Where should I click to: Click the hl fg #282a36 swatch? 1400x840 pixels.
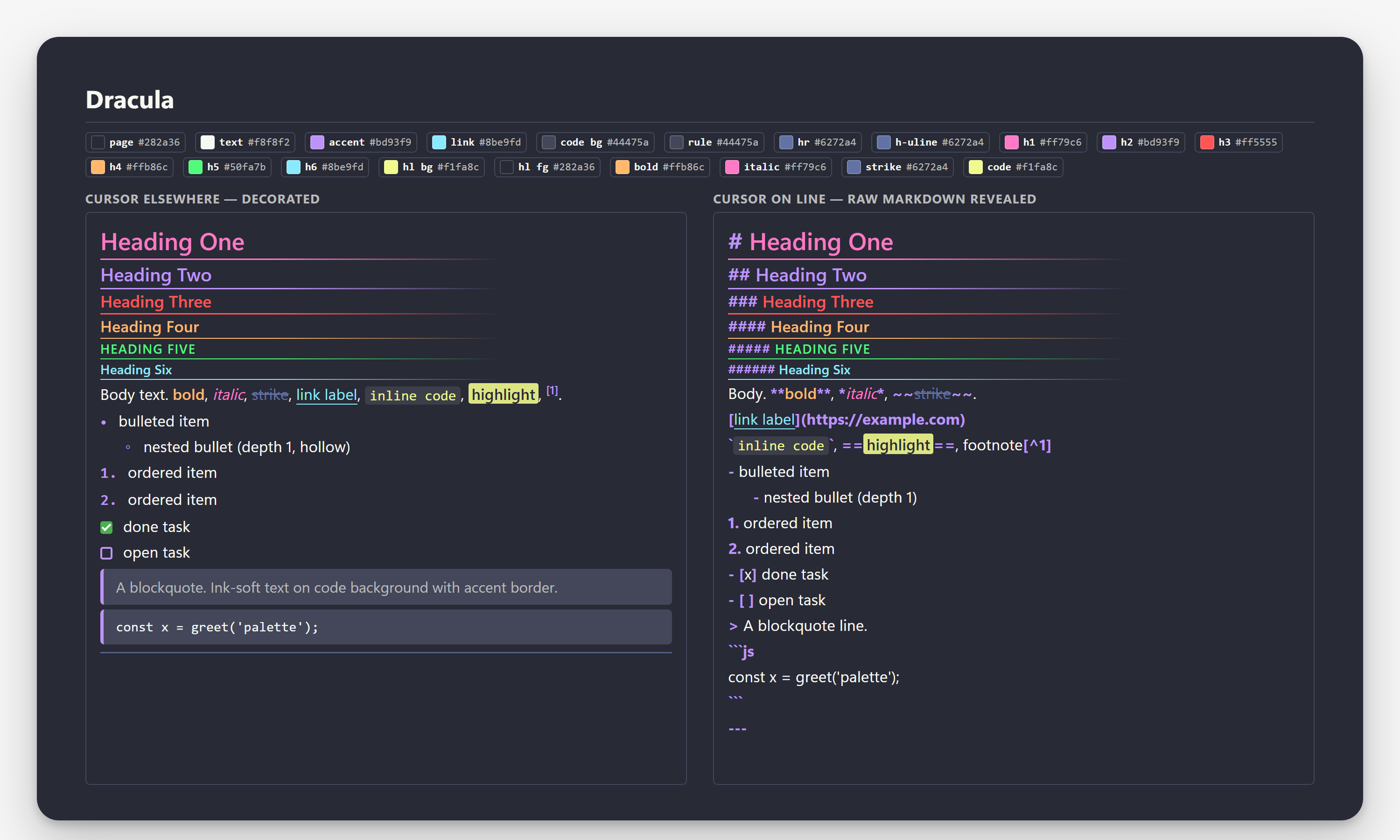tap(547, 167)
